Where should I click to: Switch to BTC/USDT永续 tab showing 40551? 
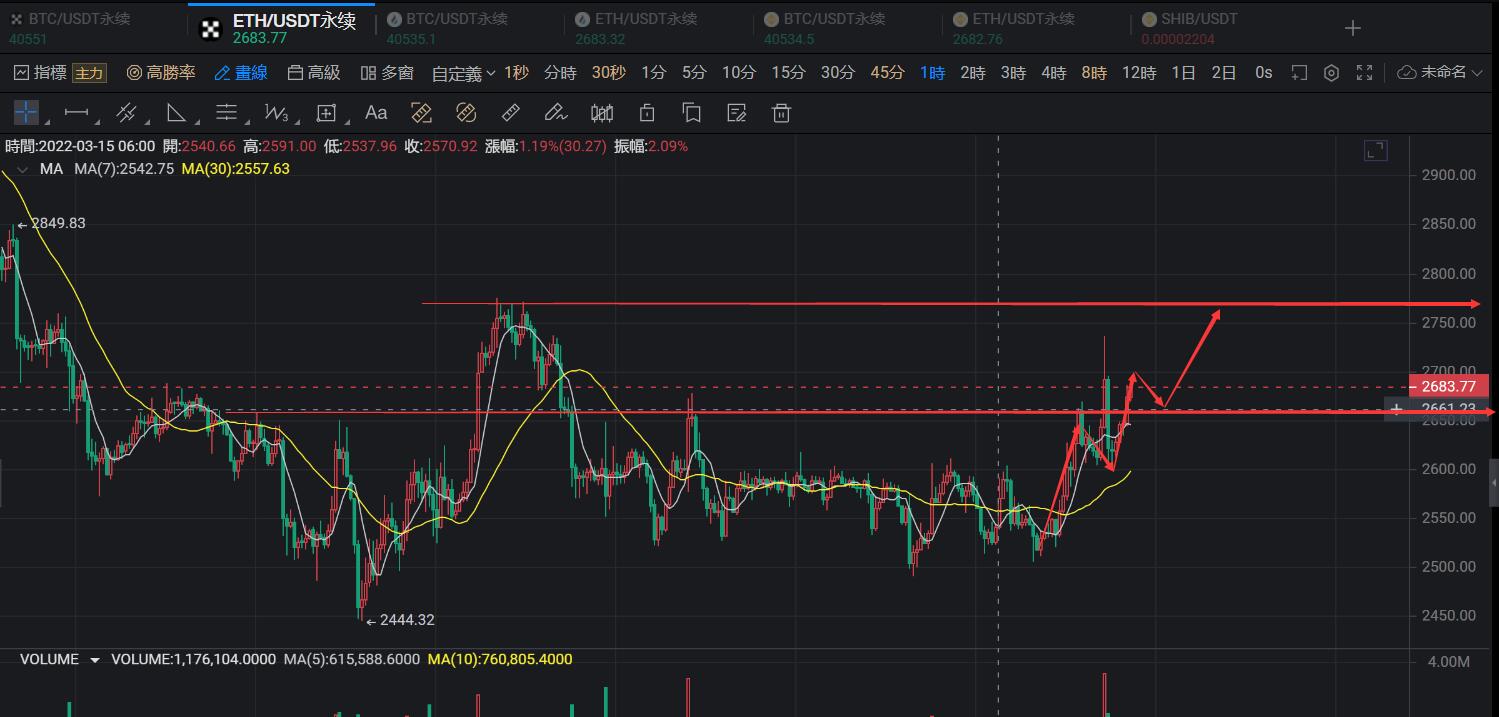93,28
